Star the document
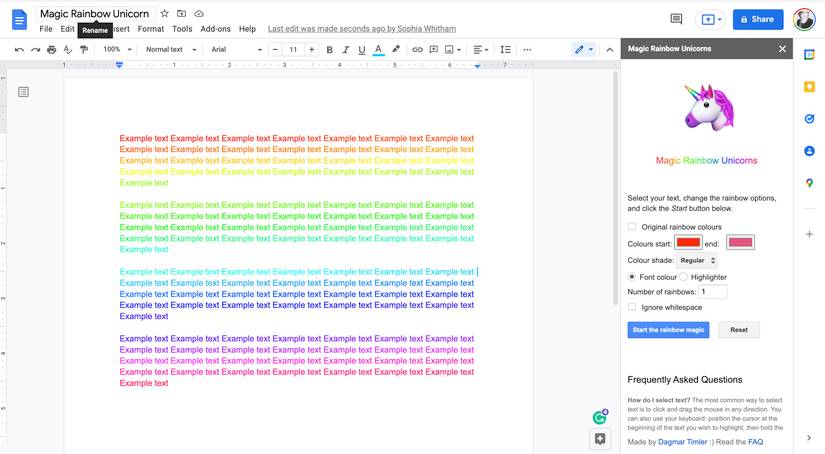825x454 pixels. tap(164, 14)
